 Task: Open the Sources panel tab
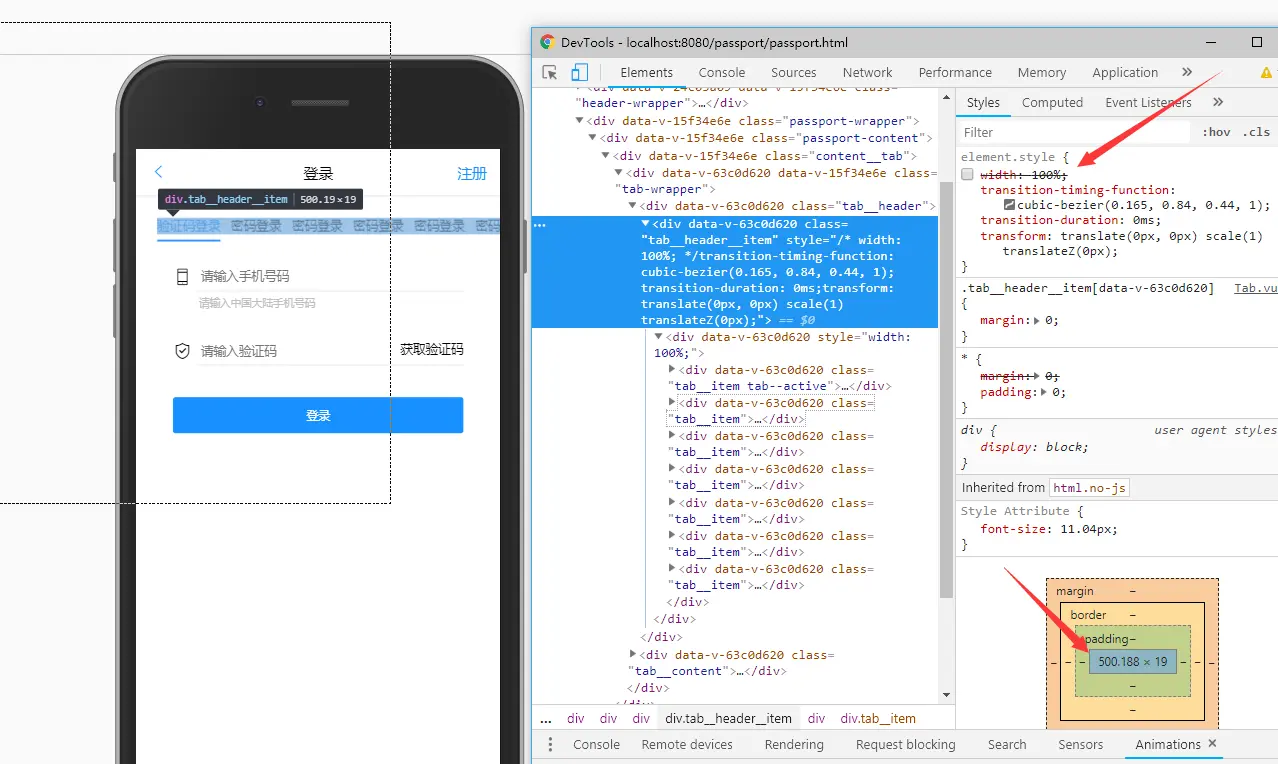[x=794, y=72]
